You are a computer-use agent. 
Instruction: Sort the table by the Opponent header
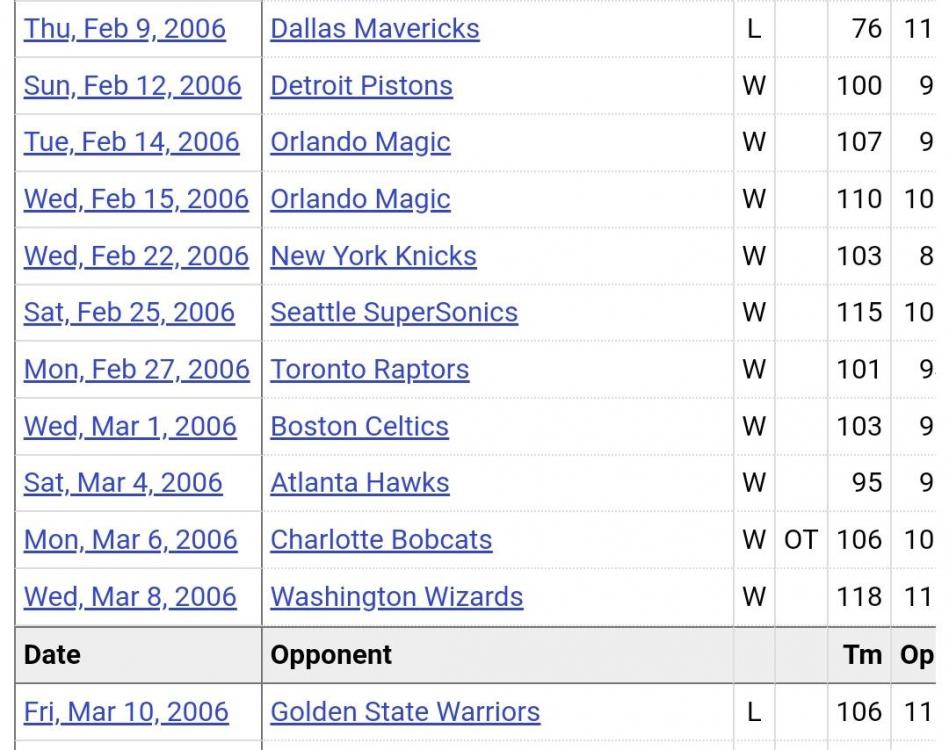point(331,655)
